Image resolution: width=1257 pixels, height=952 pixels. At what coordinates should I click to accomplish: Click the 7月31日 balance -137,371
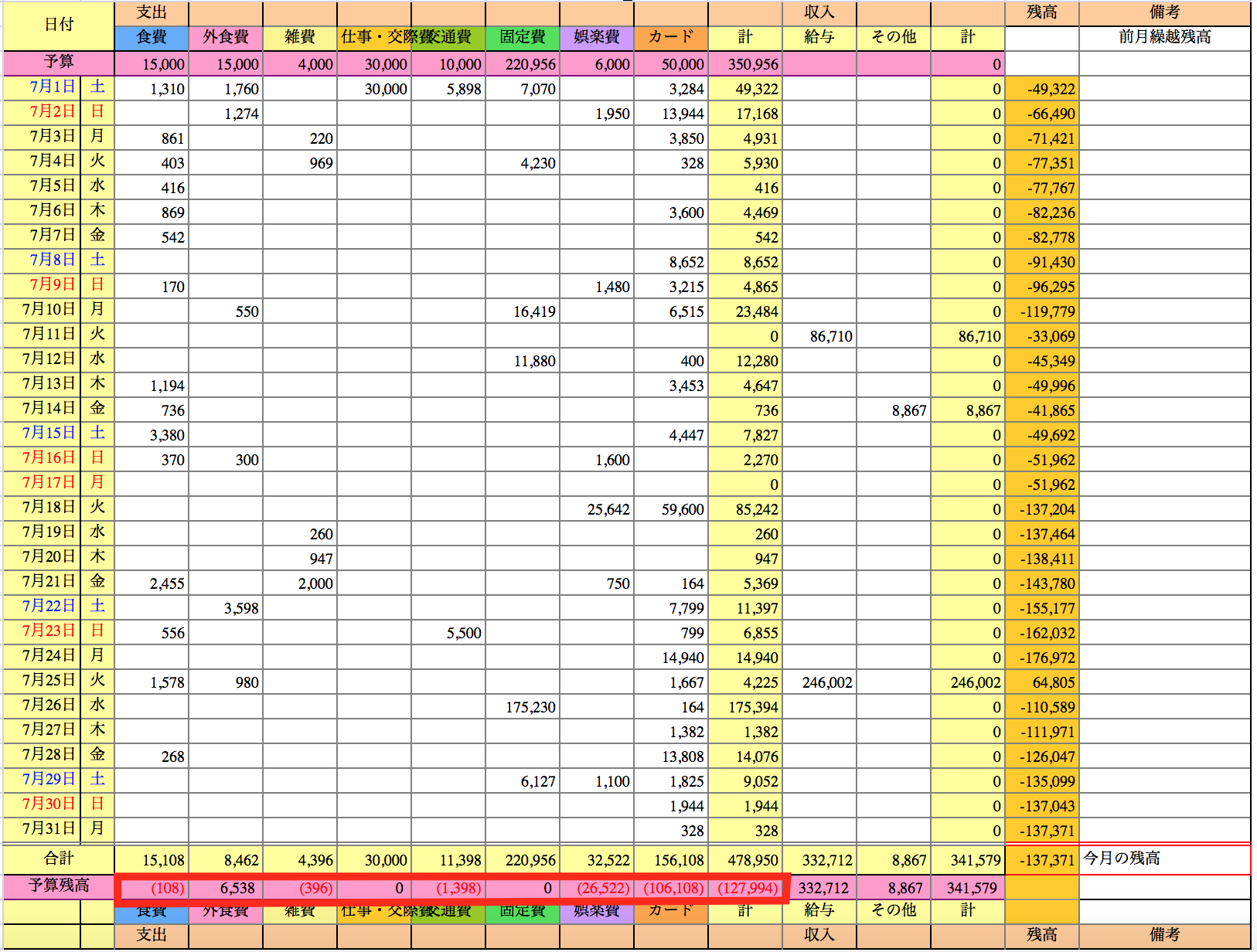(1042, 831)
